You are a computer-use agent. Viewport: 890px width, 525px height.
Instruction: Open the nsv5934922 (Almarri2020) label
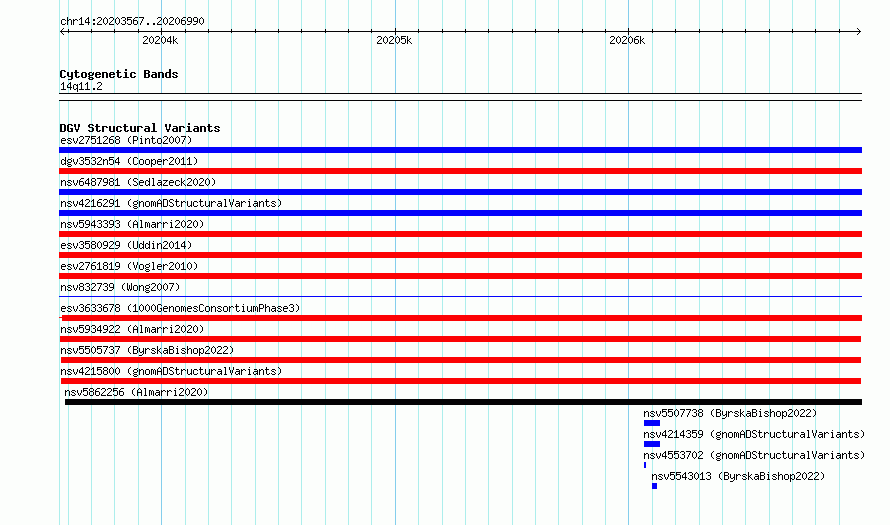click(132, 329)
